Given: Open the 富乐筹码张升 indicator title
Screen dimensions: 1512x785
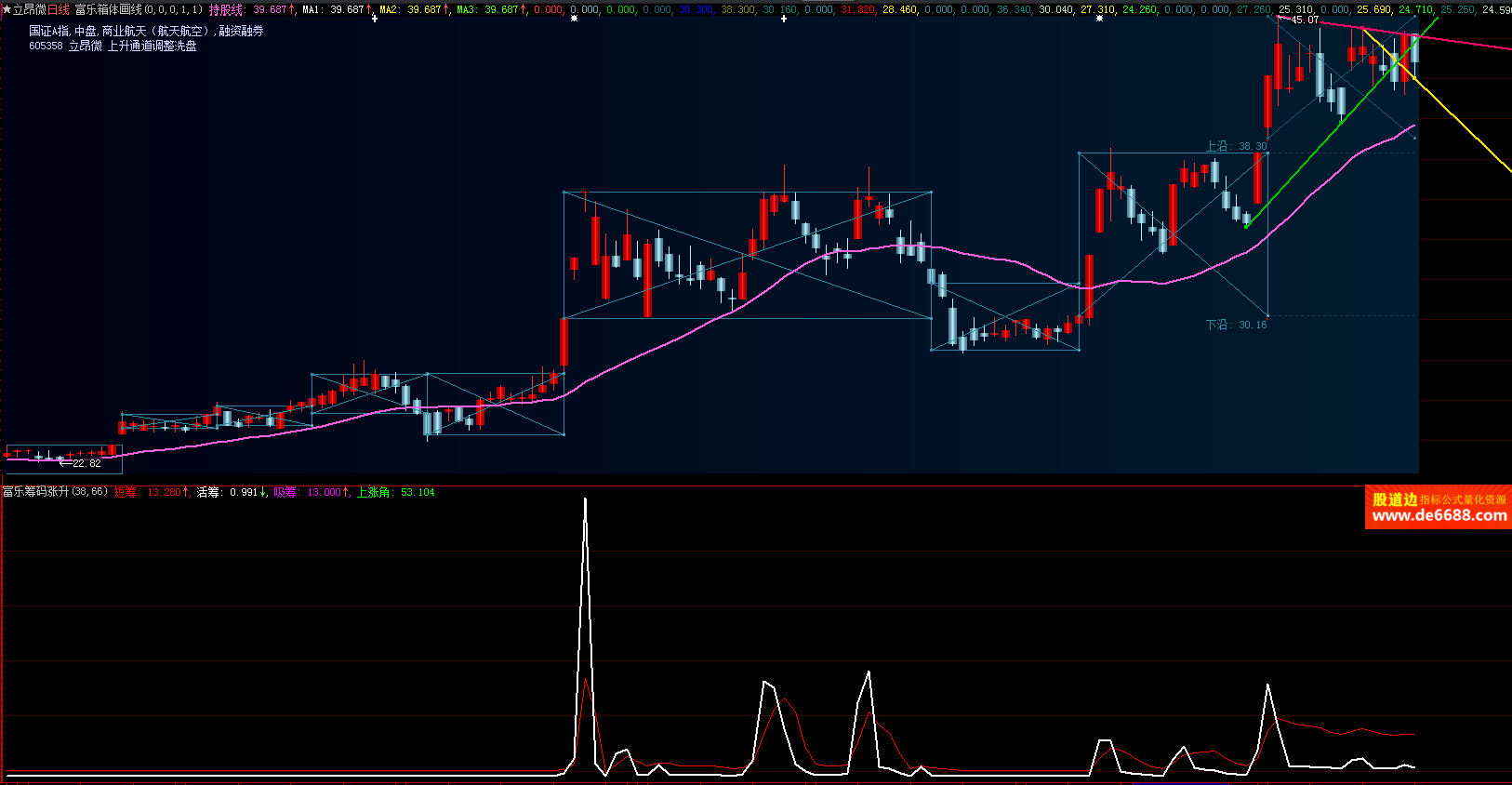Looking at the screenshot, I should [x=55, y=492].
